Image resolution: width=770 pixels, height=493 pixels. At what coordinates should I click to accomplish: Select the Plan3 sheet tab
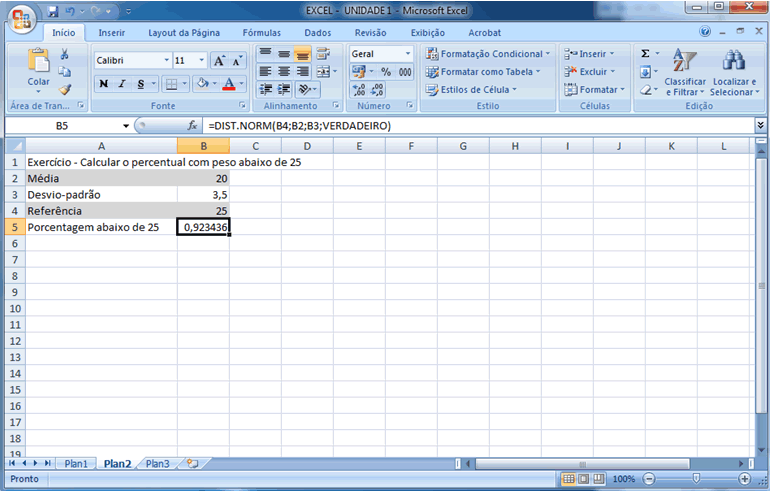[157, 464]
